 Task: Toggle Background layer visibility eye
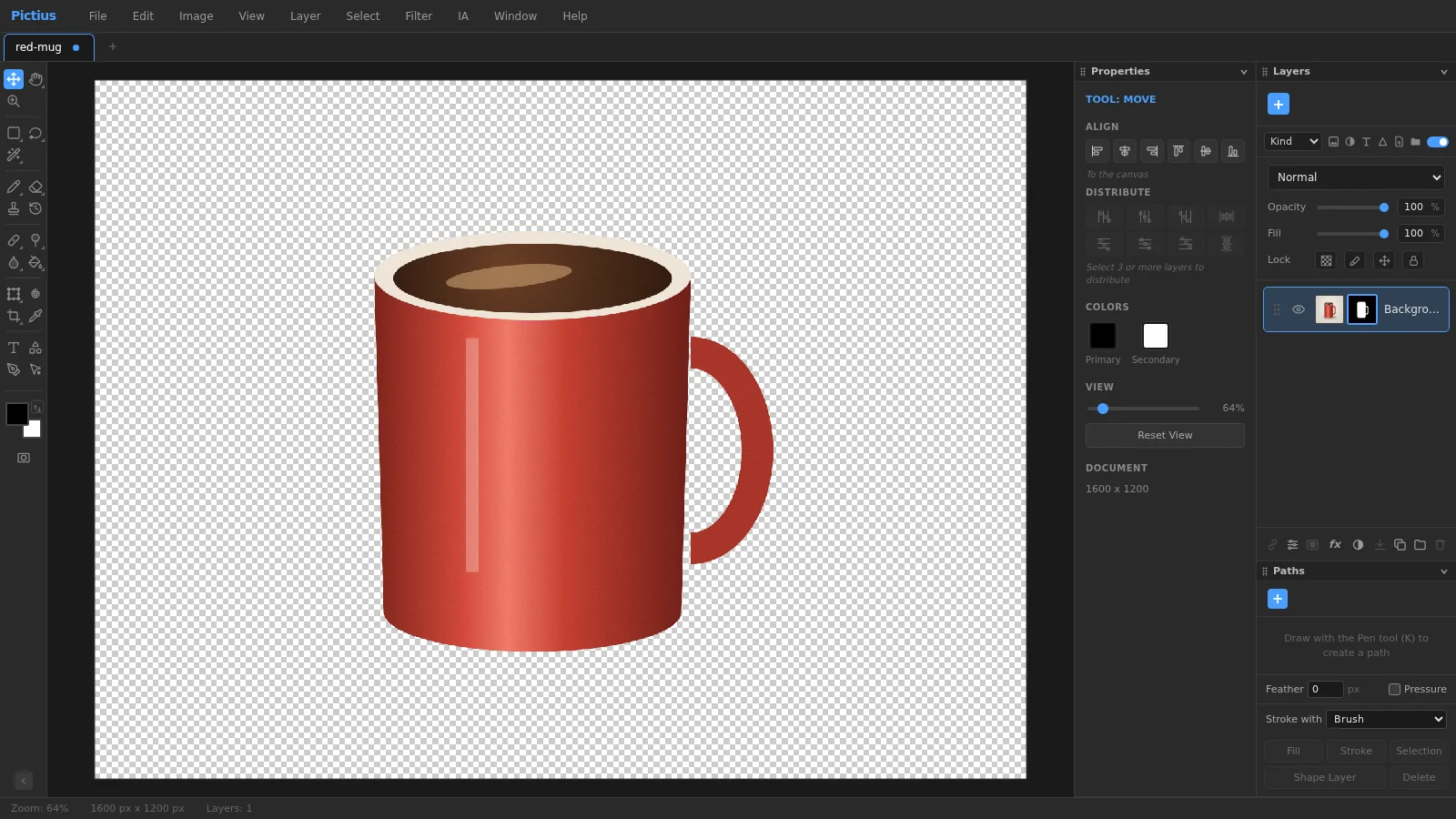(x=1299, y=309)
